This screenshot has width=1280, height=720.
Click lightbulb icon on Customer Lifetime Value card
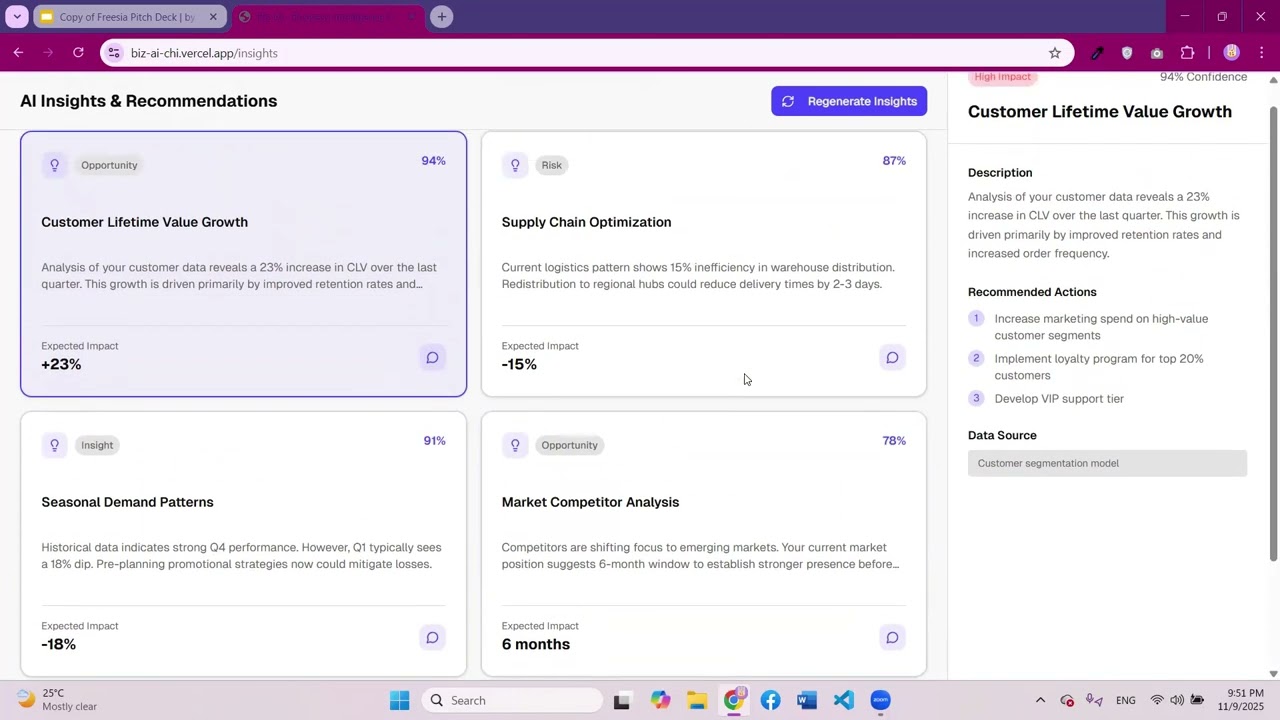(x=55, y=165)
